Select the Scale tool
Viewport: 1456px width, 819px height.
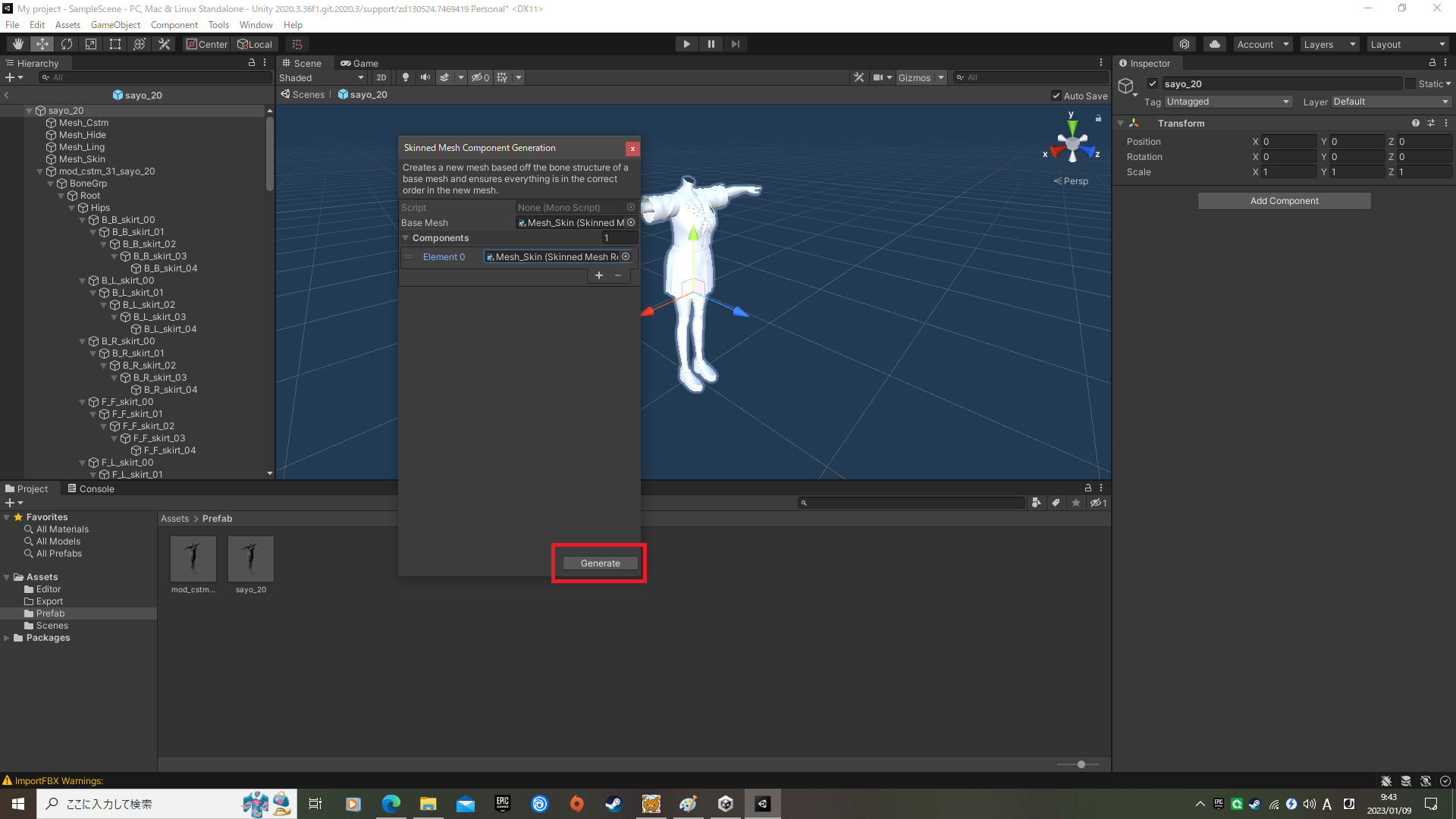(91, 44)
